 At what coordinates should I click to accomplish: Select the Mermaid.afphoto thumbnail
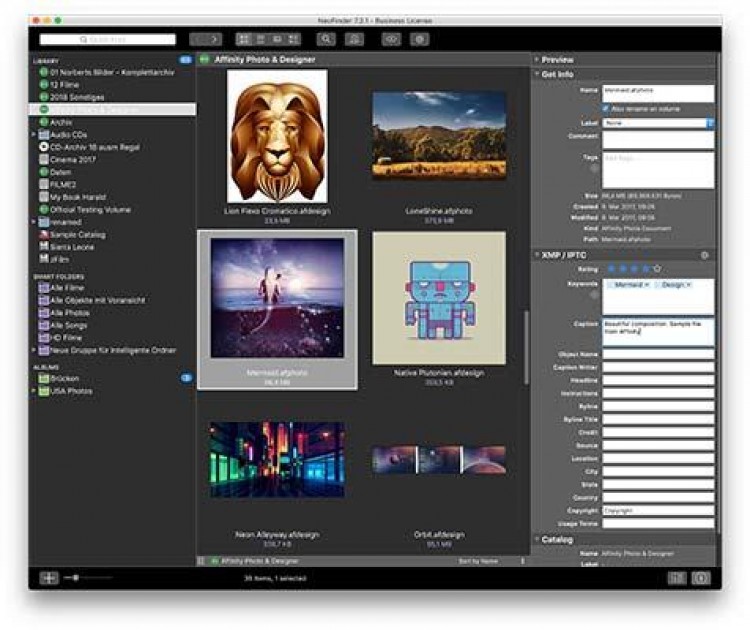[277, 298]
